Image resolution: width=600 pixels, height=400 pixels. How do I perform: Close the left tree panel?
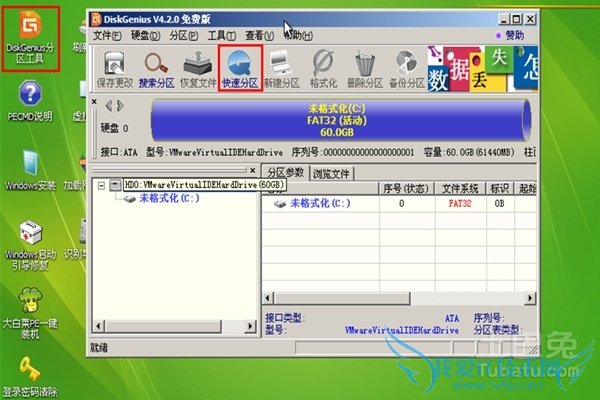pos(253,170)
